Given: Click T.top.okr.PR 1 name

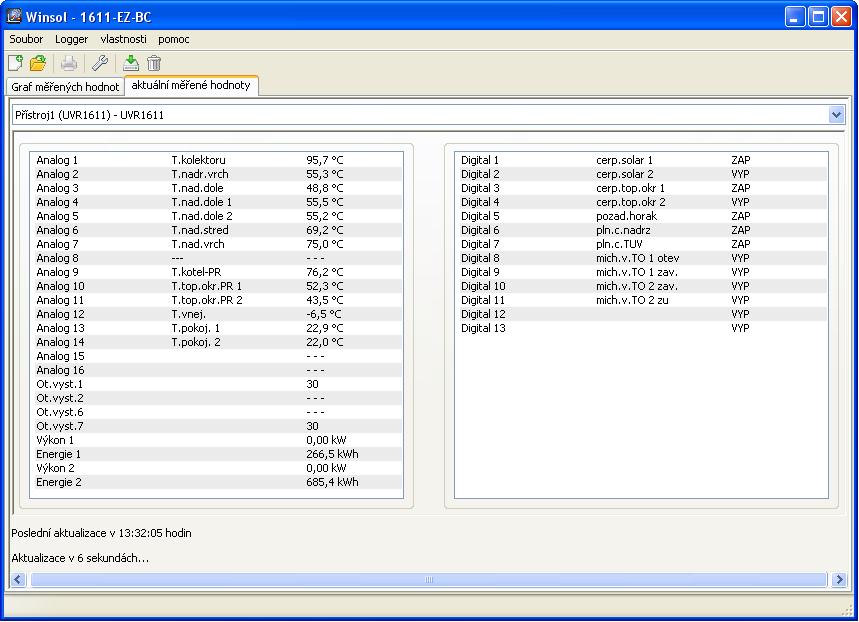Looking at the screenshot, I should [207, 286].
